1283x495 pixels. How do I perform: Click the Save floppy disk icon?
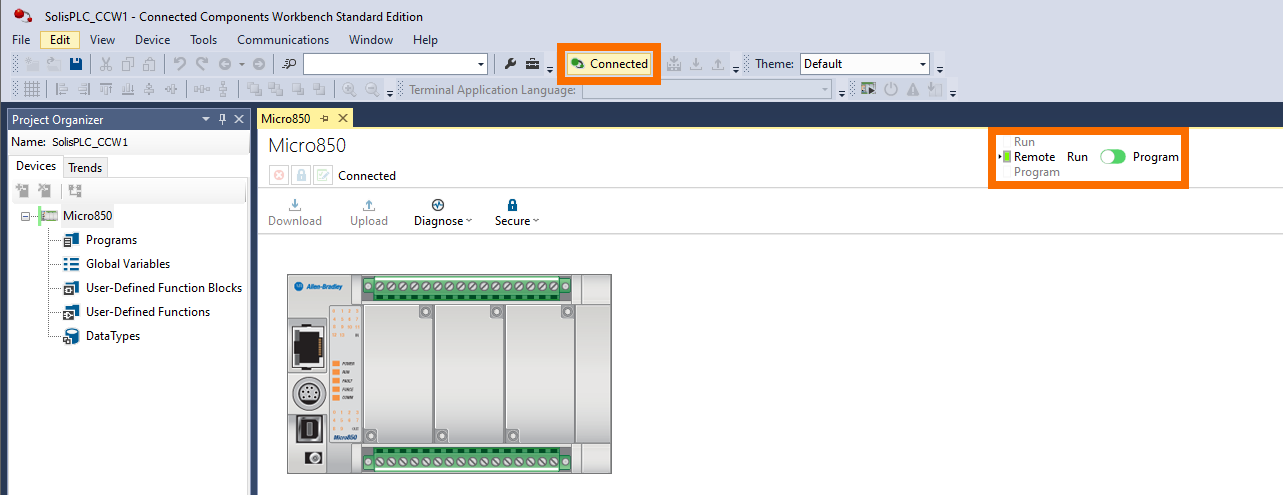(x=76, y=64)
